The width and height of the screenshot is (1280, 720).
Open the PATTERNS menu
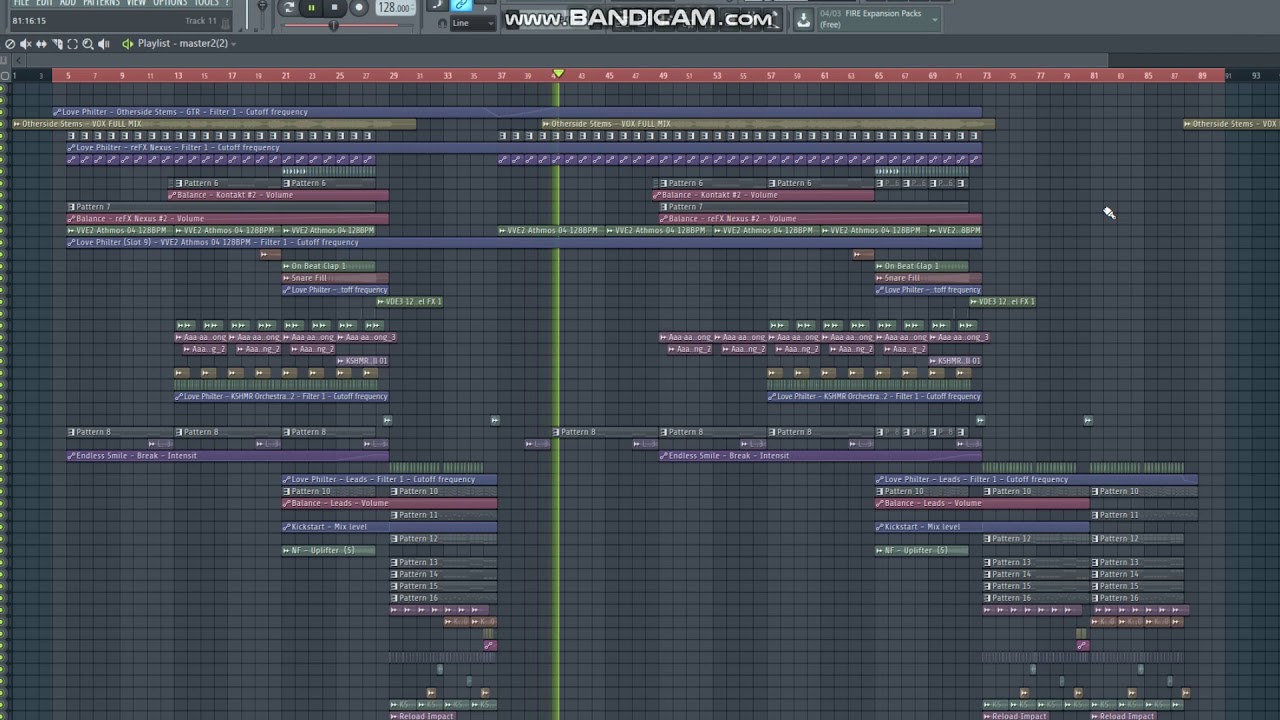pos(101,3)
